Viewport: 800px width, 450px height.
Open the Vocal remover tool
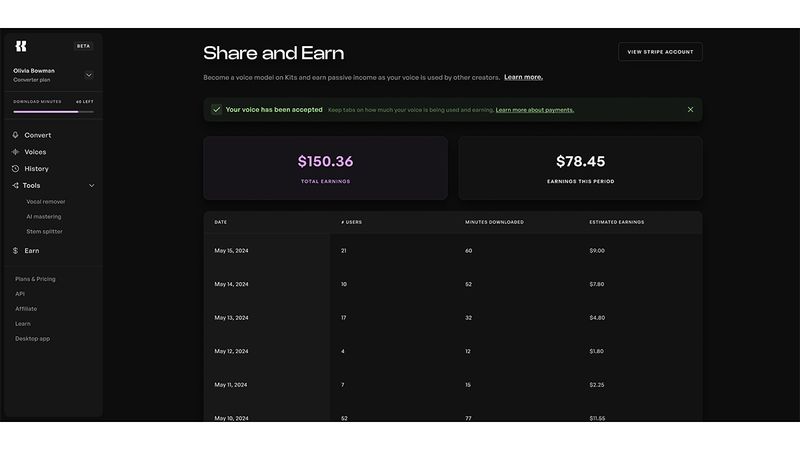tap(46, 202)
